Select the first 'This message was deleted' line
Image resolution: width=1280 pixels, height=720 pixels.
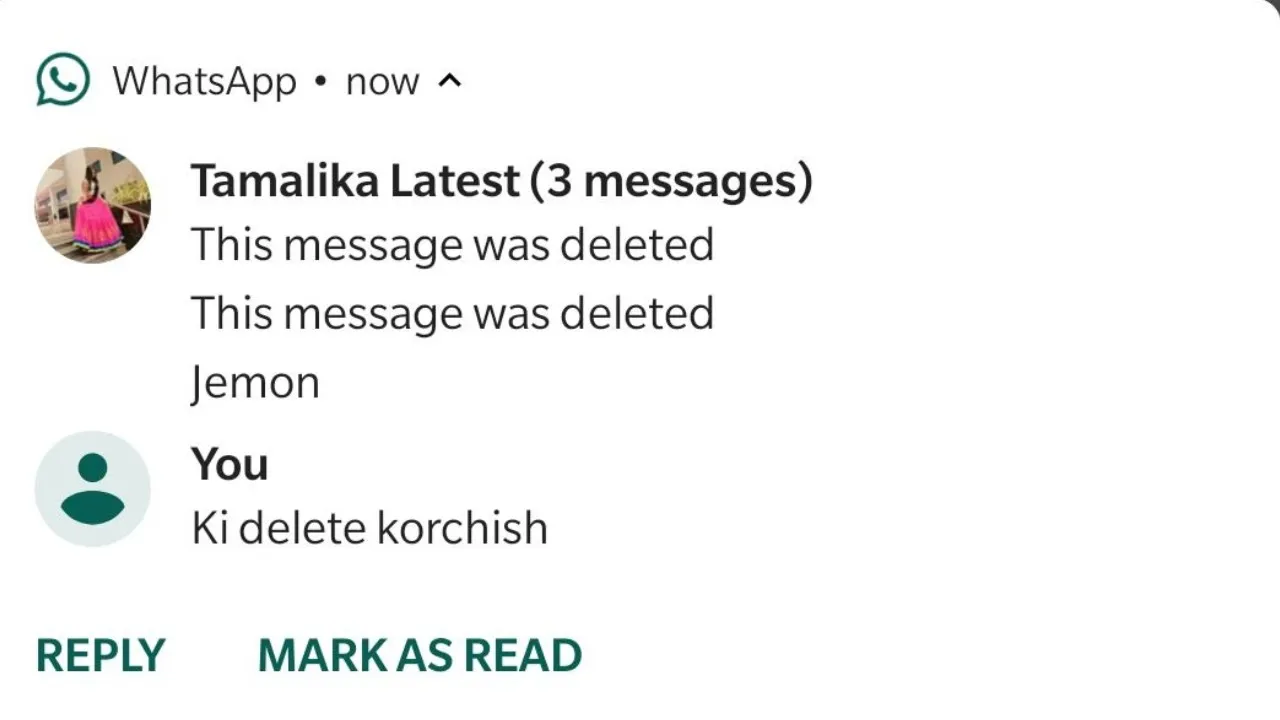coord(452,245)
